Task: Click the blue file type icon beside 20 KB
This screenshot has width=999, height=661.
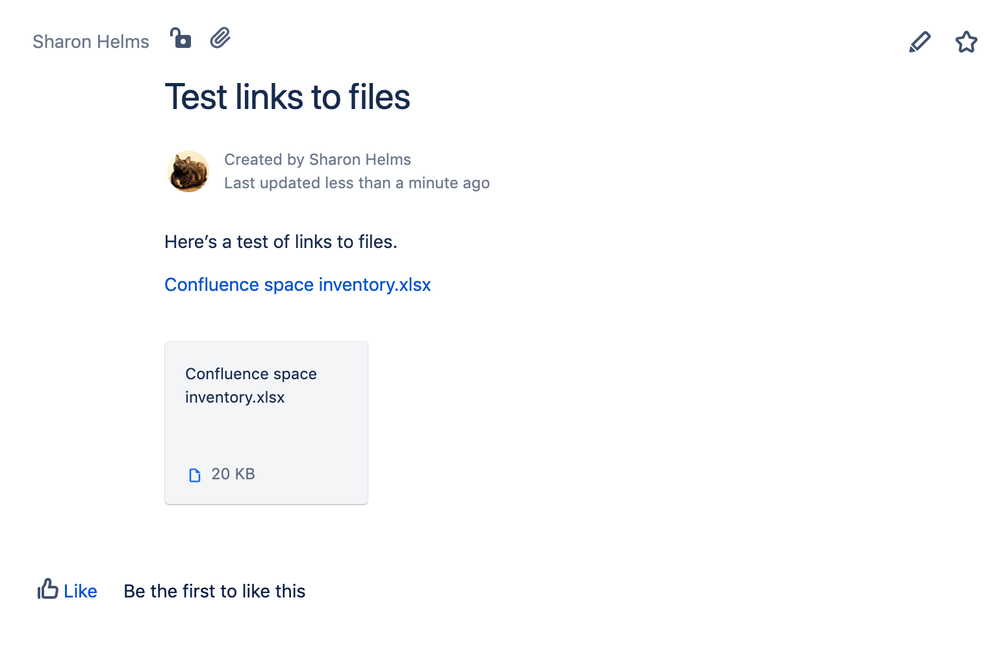Action: point(193,474)
